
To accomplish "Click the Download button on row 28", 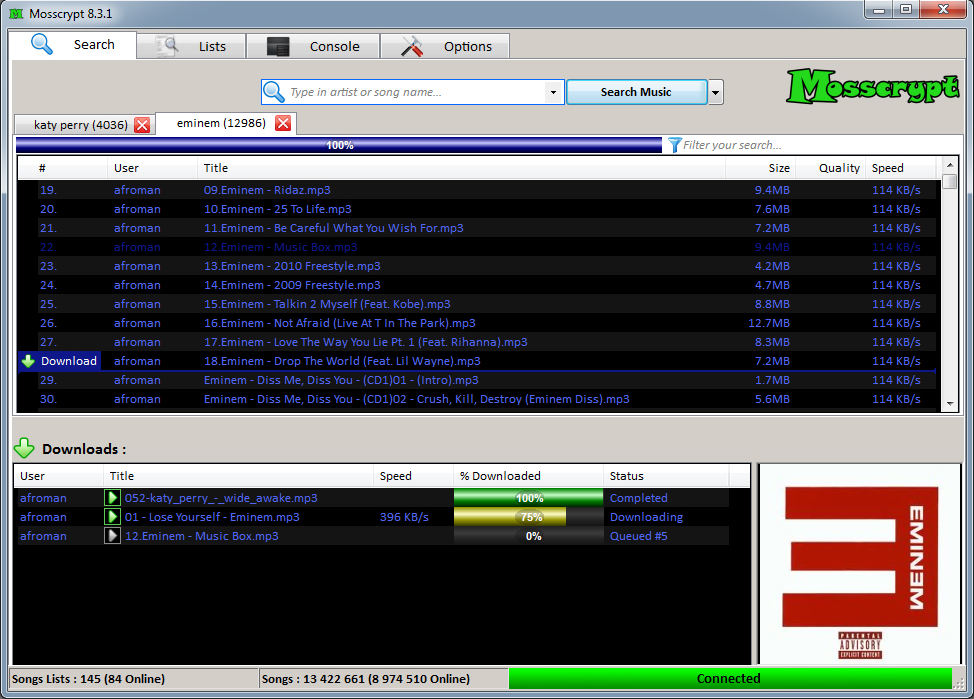I will (60, 361).
